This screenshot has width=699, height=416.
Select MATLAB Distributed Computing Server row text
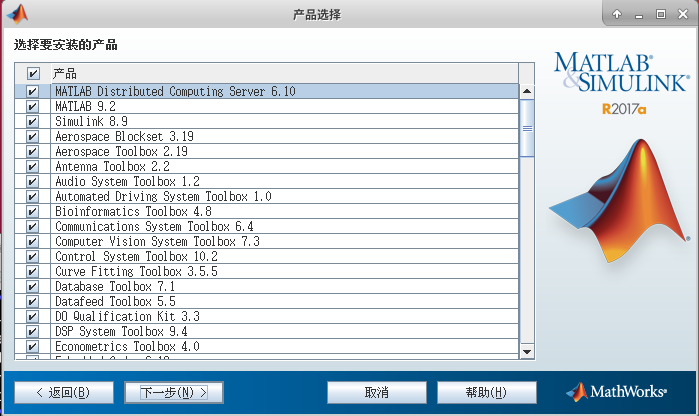[x=175, y=91]
